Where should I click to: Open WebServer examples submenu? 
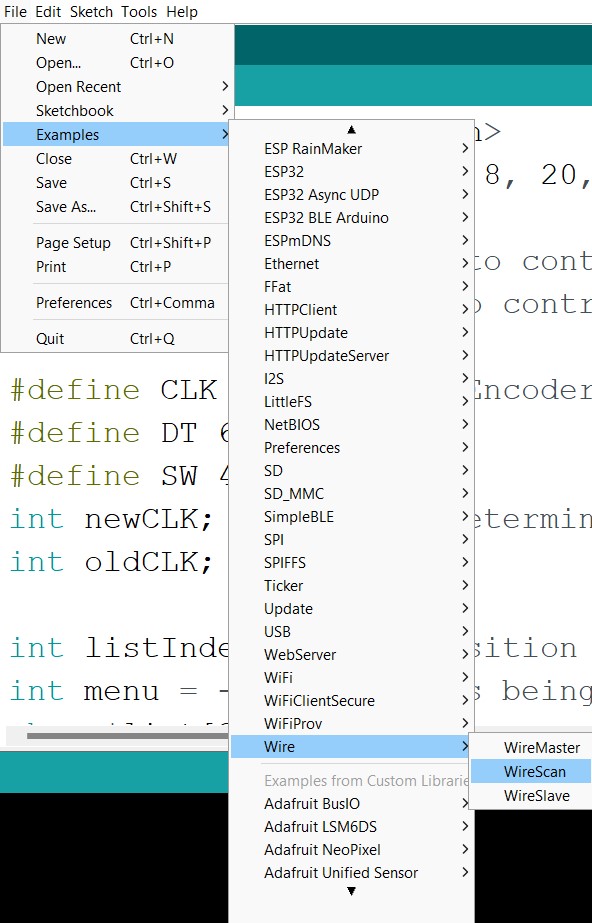(351, 655)
